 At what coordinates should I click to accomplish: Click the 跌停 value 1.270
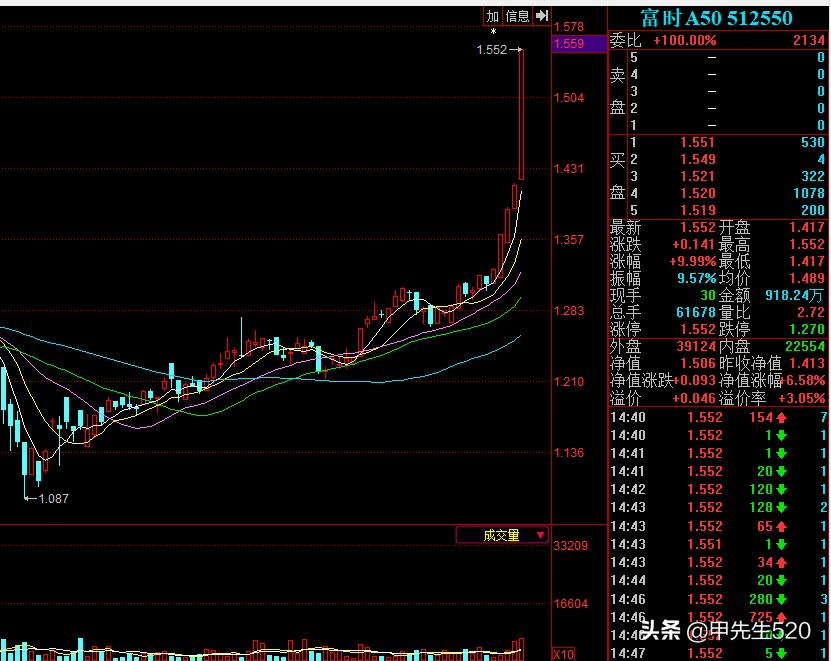point(807,329)
